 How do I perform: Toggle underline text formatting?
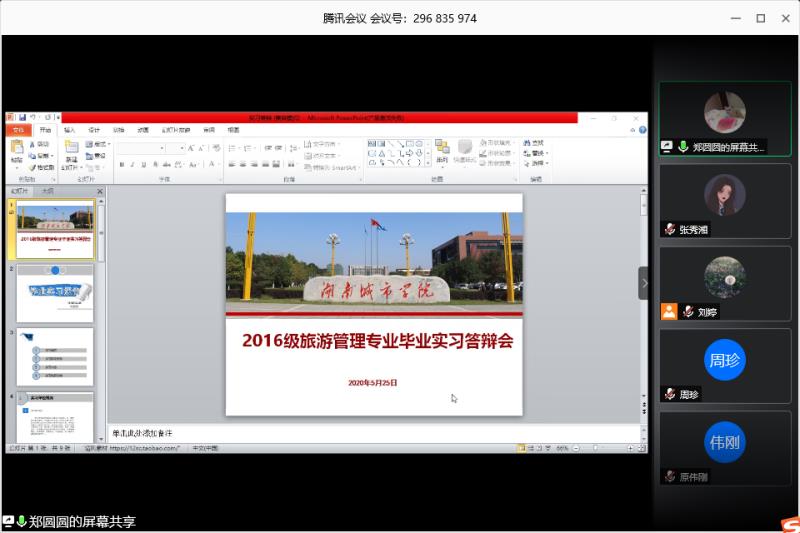[x=143, y=164]
